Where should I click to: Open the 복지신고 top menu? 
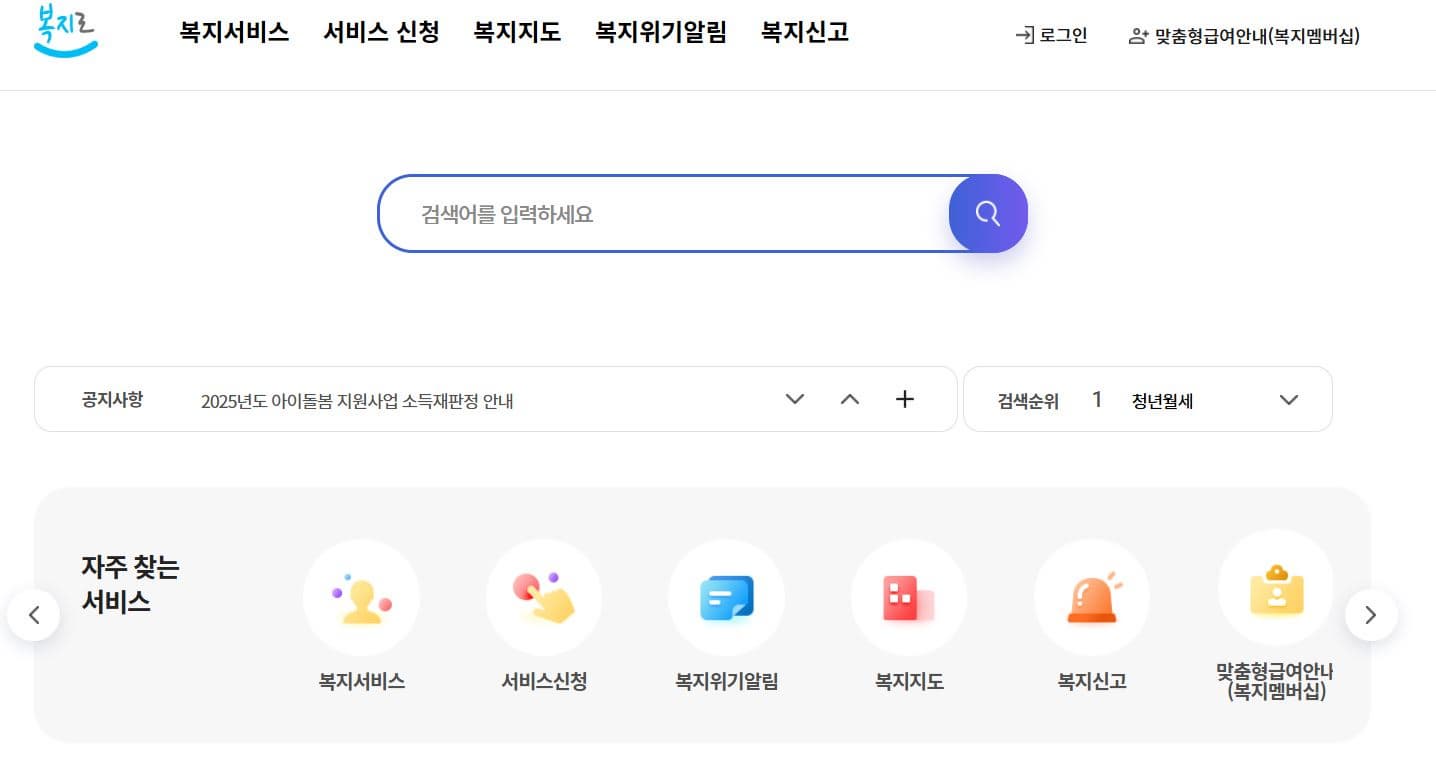tap(805, 32)
